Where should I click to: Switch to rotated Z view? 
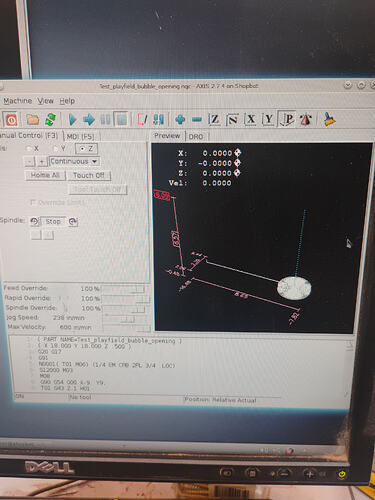[232, 119]
